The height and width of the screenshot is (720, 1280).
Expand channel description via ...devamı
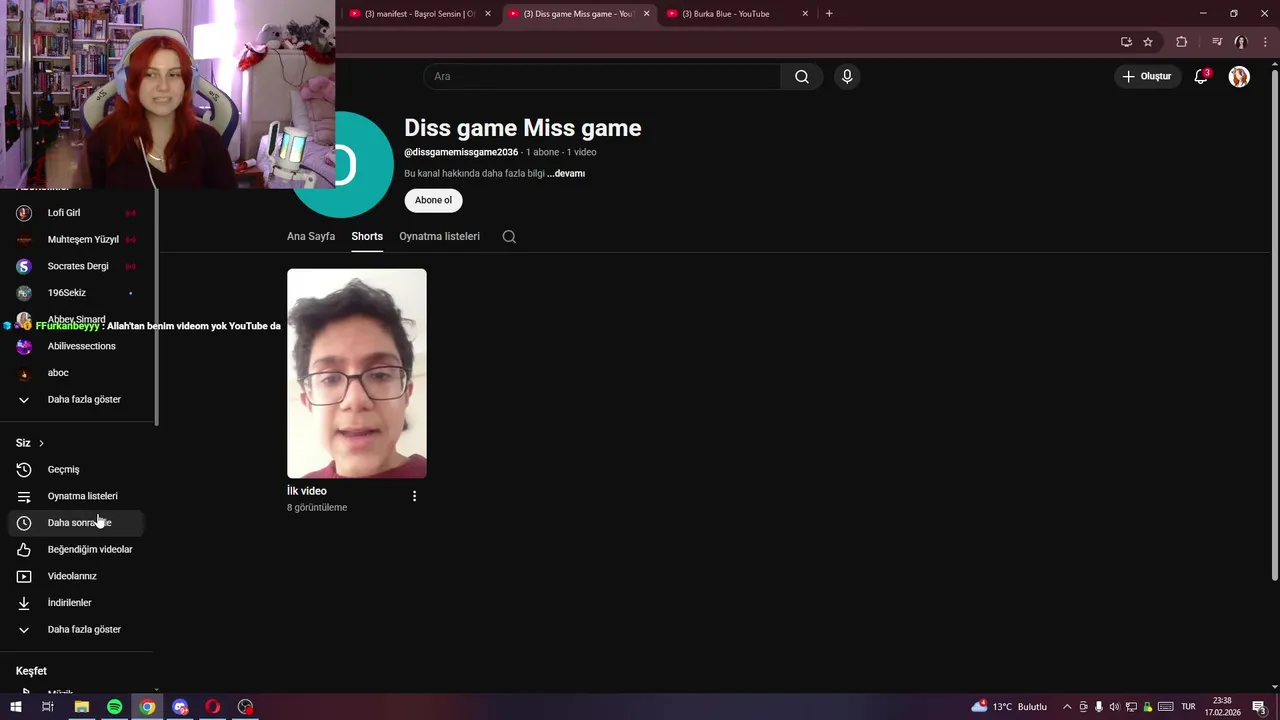(x=566, y=173)
